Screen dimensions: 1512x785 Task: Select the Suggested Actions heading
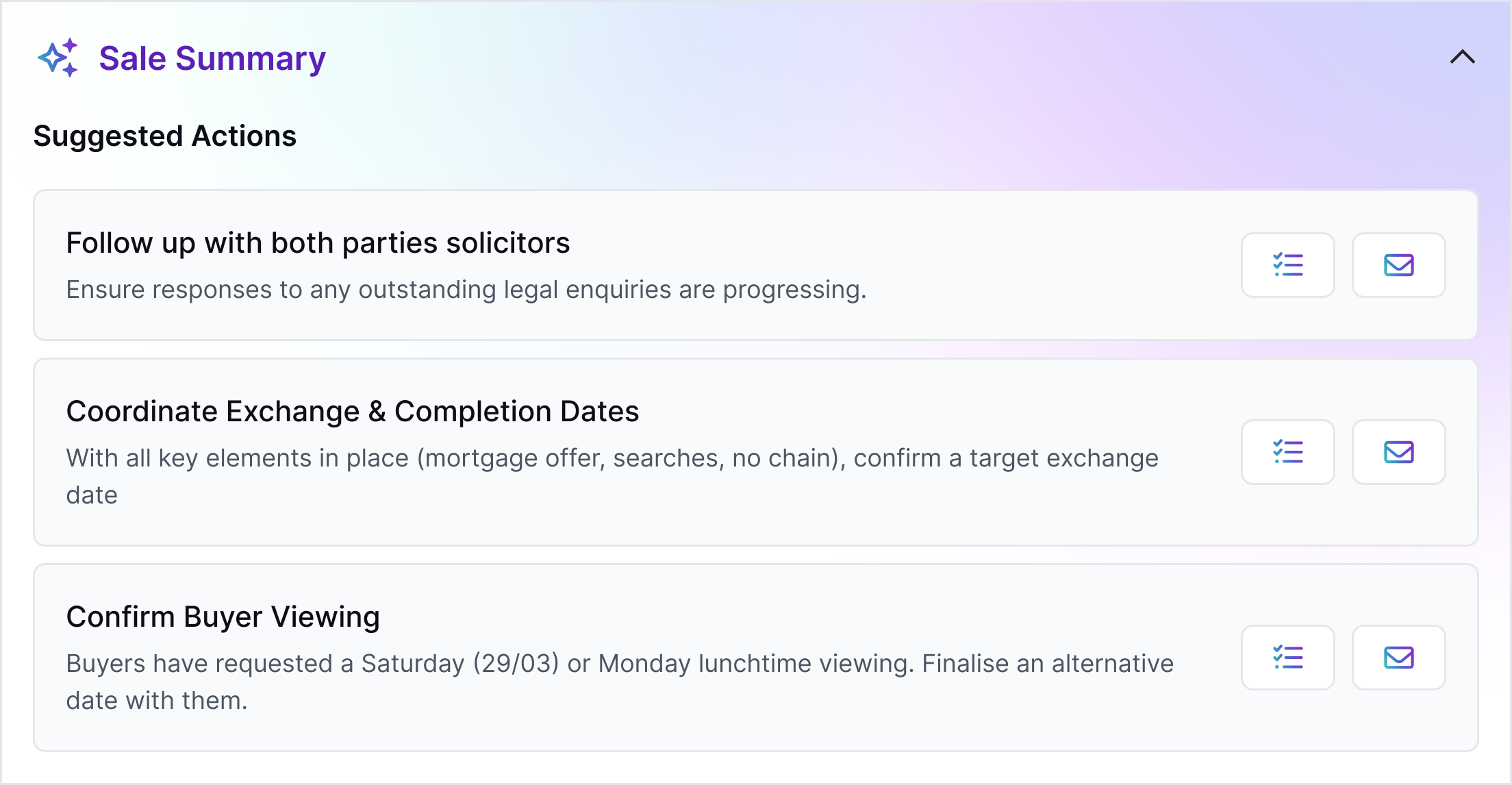[x=165, y=136]
